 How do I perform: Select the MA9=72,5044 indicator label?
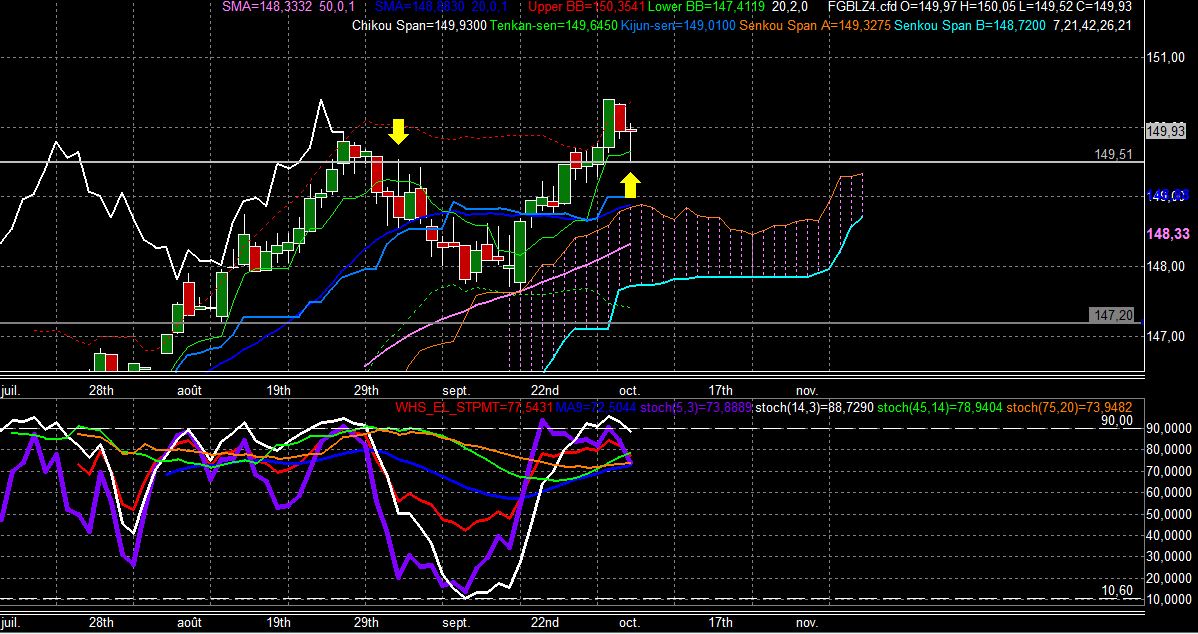tap(597, 409)
